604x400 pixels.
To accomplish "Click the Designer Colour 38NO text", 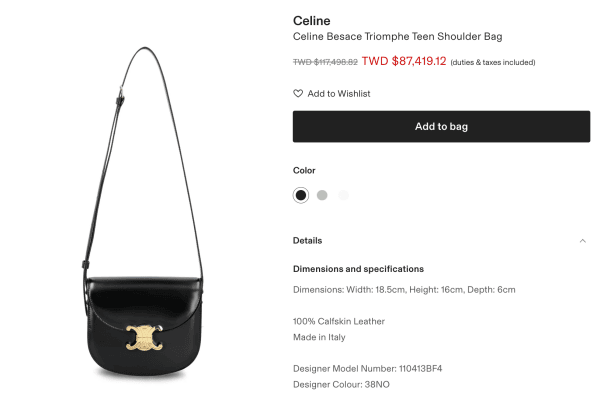I will pos(341,385).
